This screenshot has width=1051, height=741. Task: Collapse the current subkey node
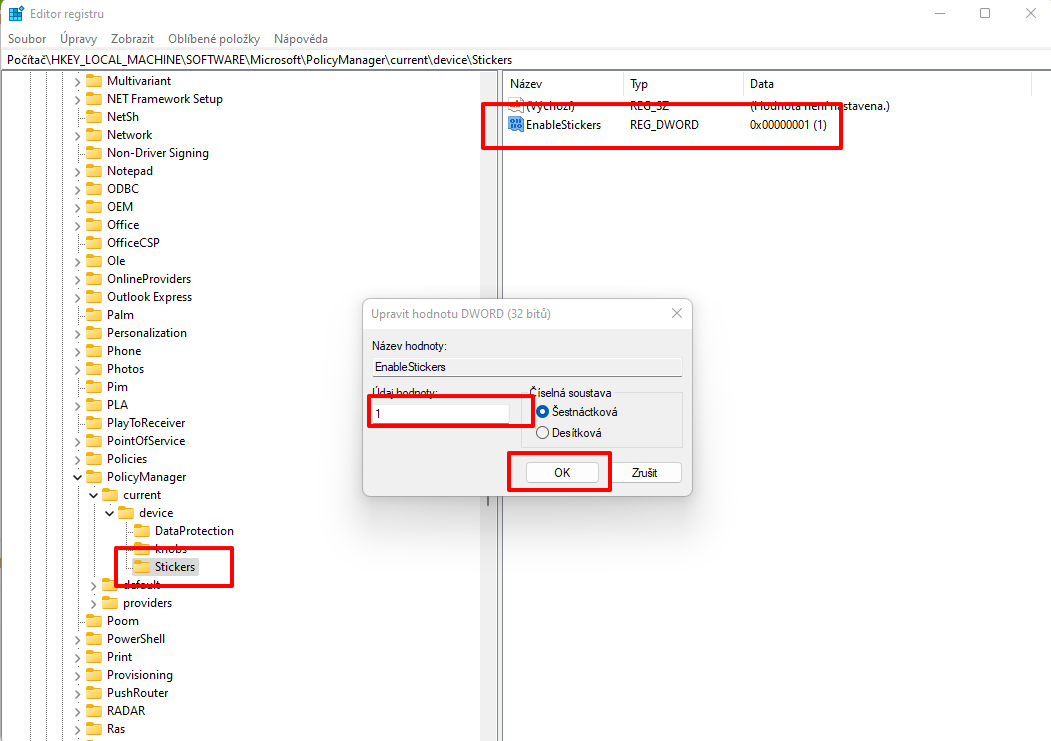coord(93,496)
